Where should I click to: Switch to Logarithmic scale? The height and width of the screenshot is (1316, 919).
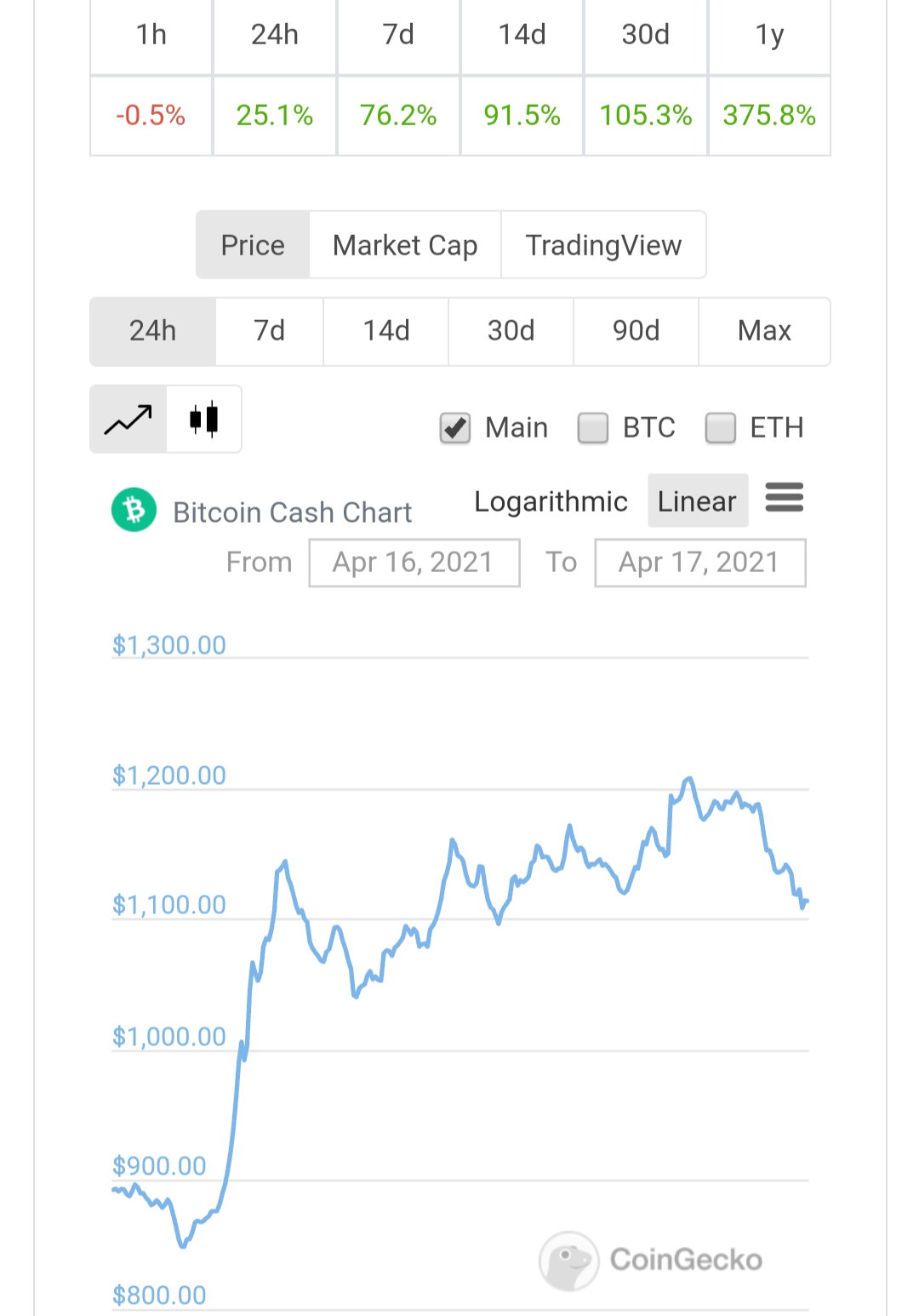click(551, 501)
